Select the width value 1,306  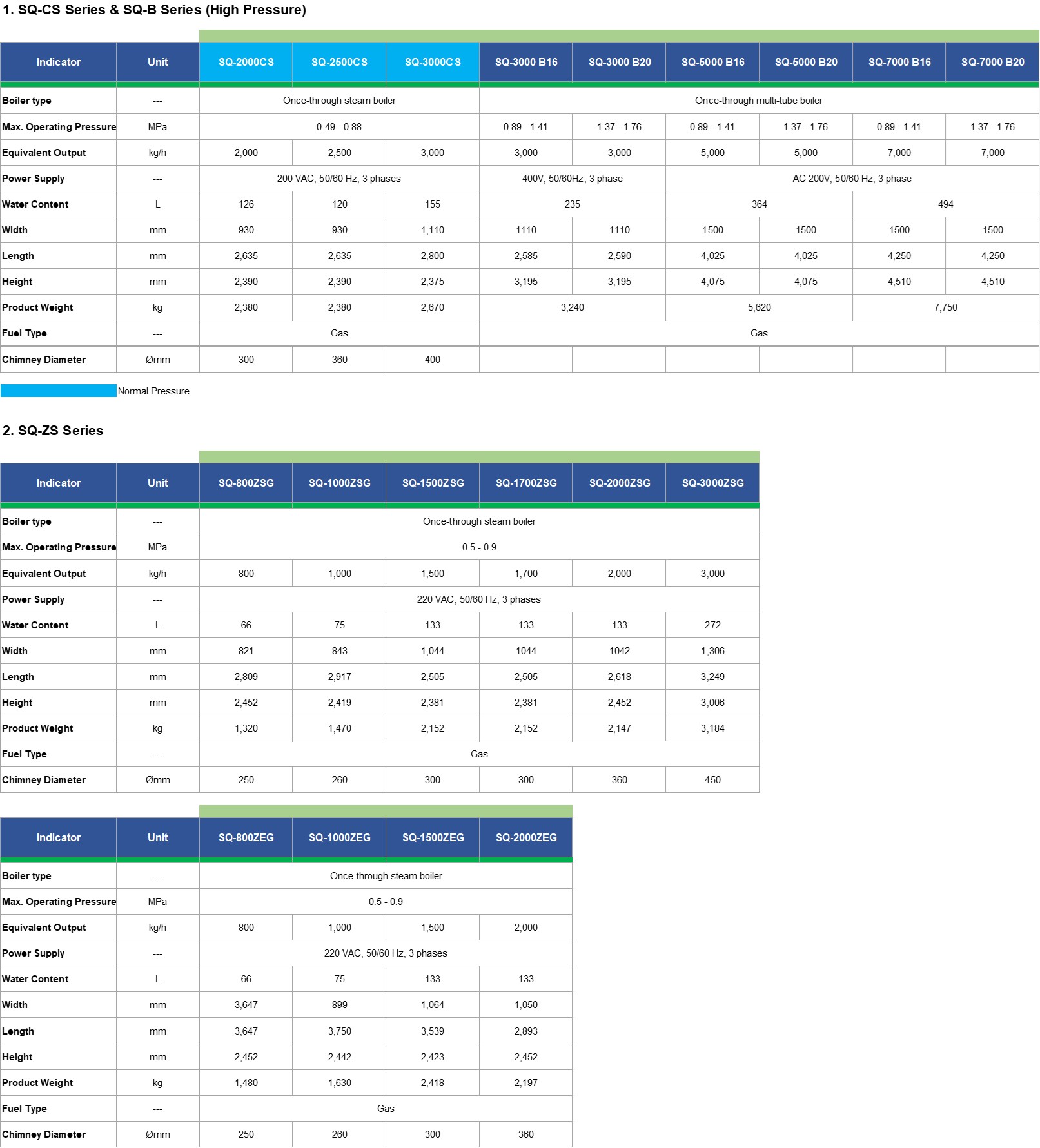pos(712,651)
